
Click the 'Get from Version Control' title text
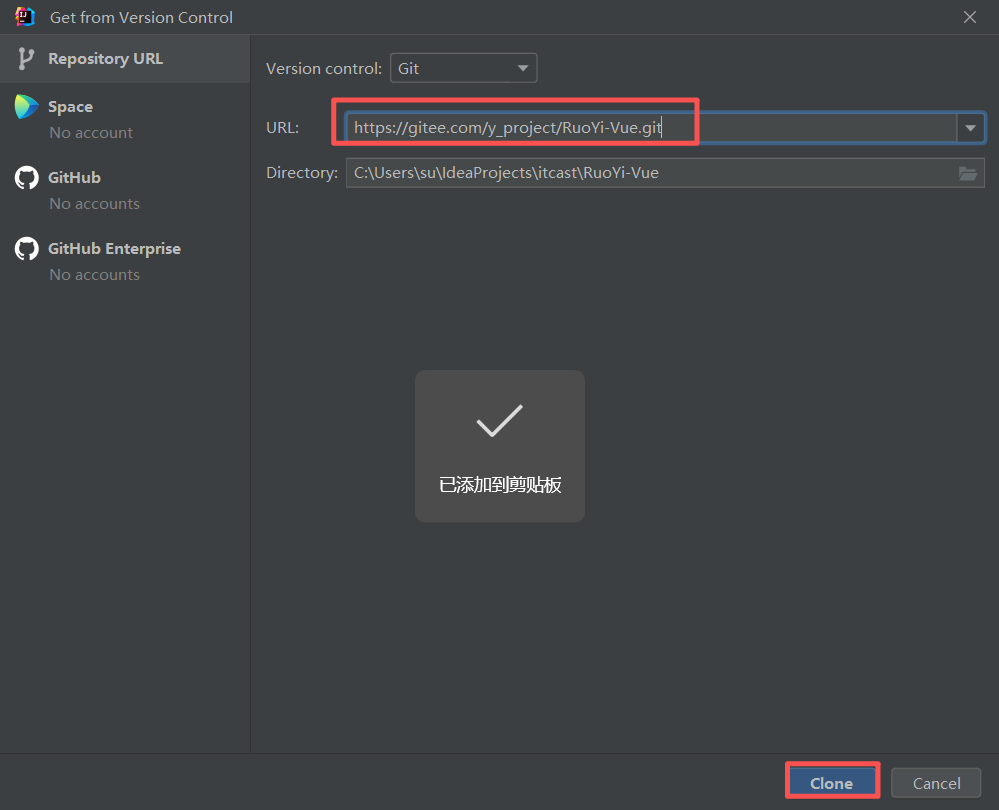click(x=141, y=17)
